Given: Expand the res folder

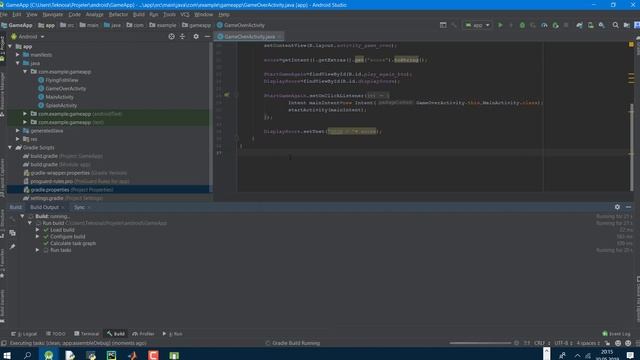Looking at the screenshot, I should 18,139.
